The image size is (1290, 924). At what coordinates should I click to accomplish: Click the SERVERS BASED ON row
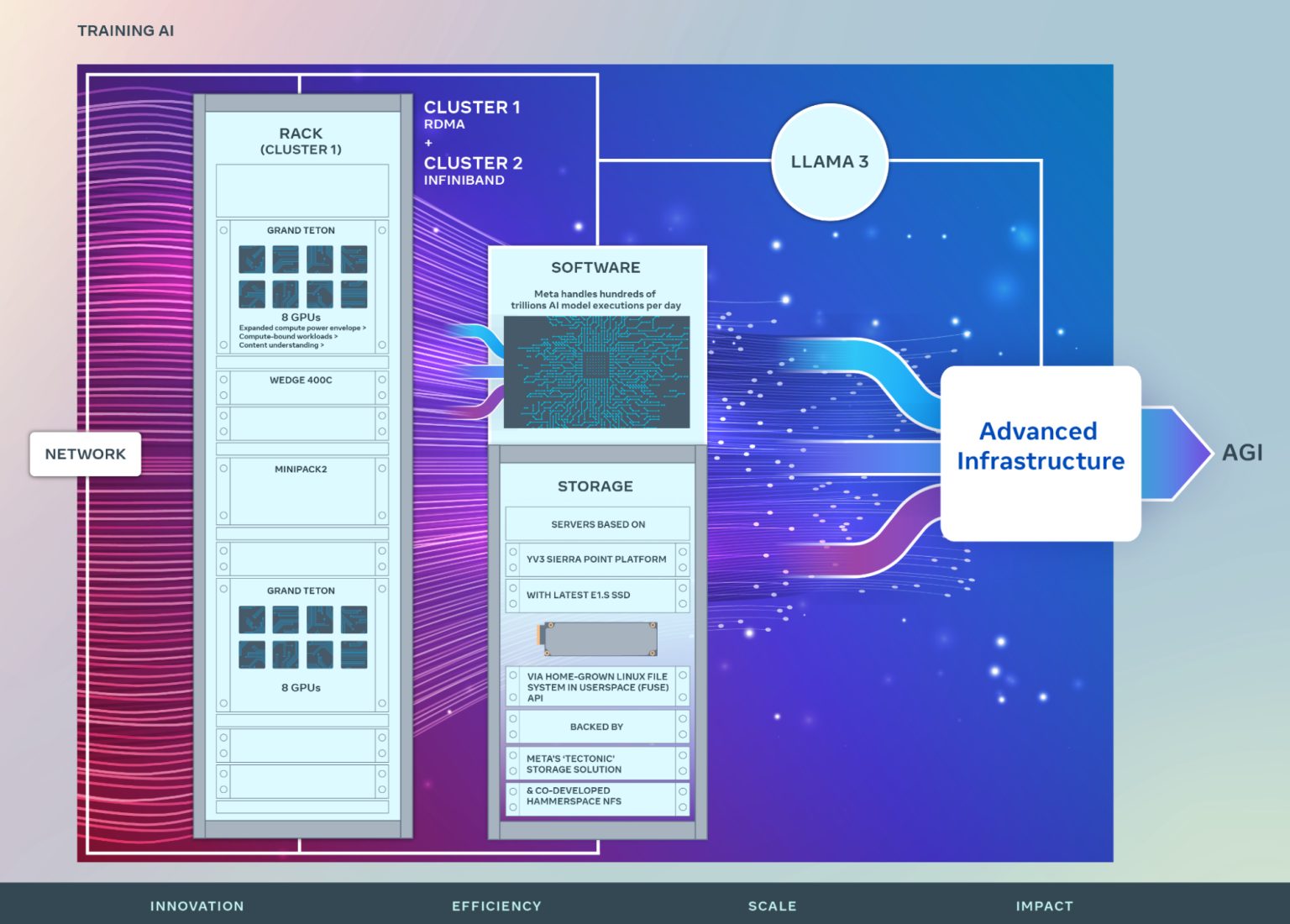click(597, 524)
